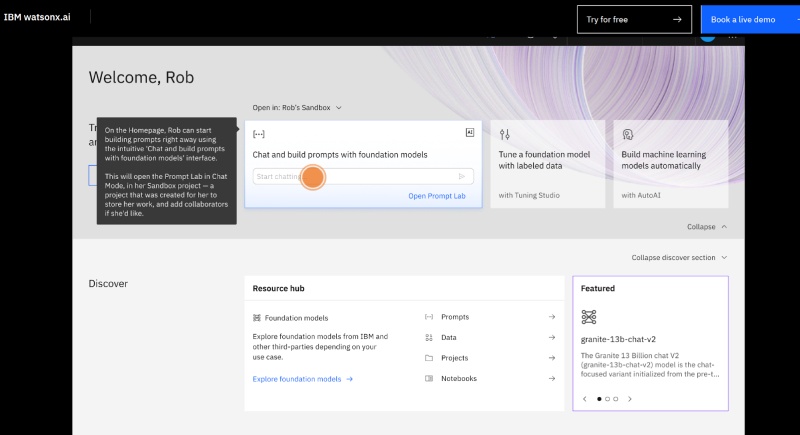Click the 'with Tuning Studio' label
The image size is (800, 435).
click(x=529, y=195)
